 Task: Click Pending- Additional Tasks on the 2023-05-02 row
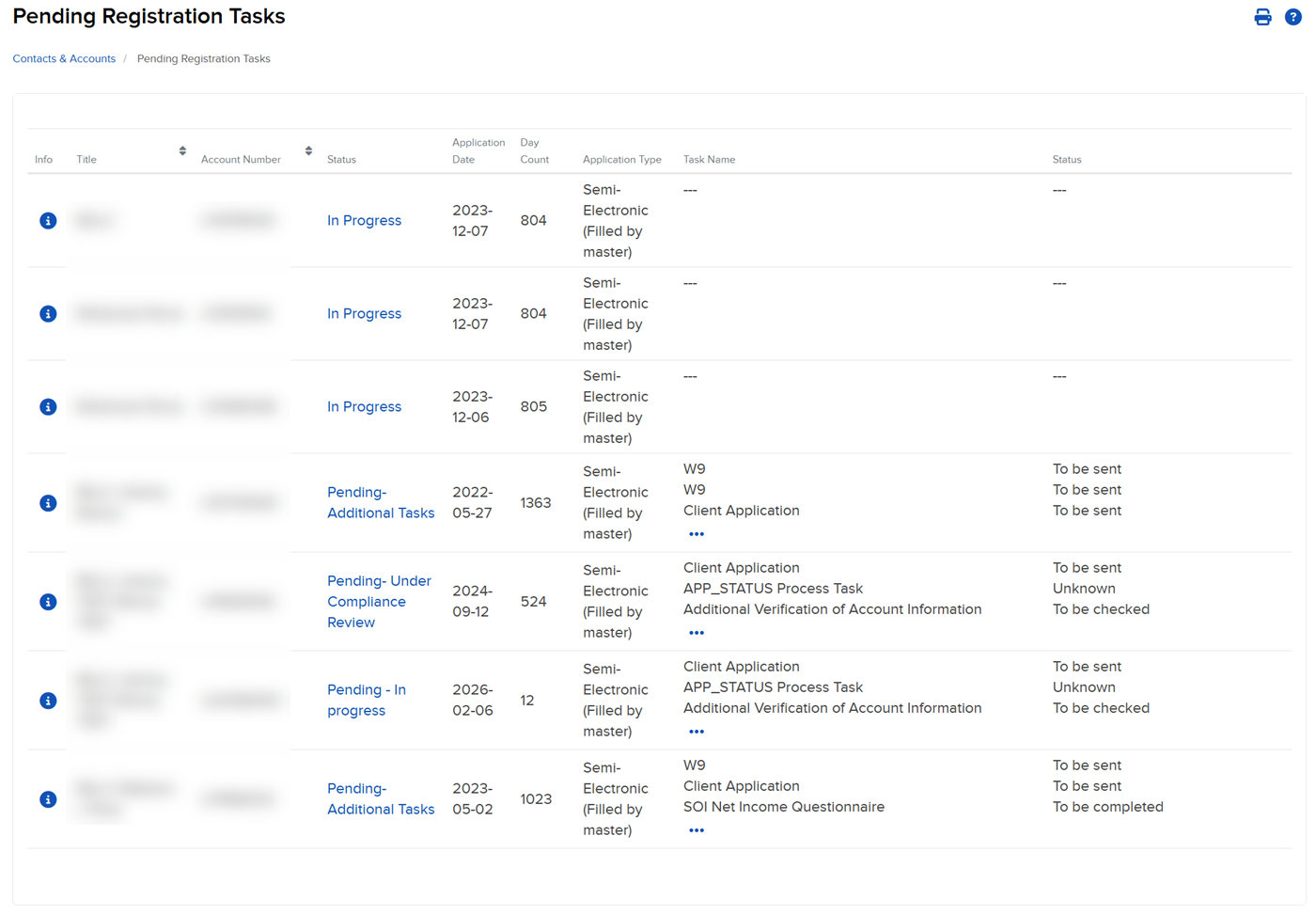click(x=381, y=798)
